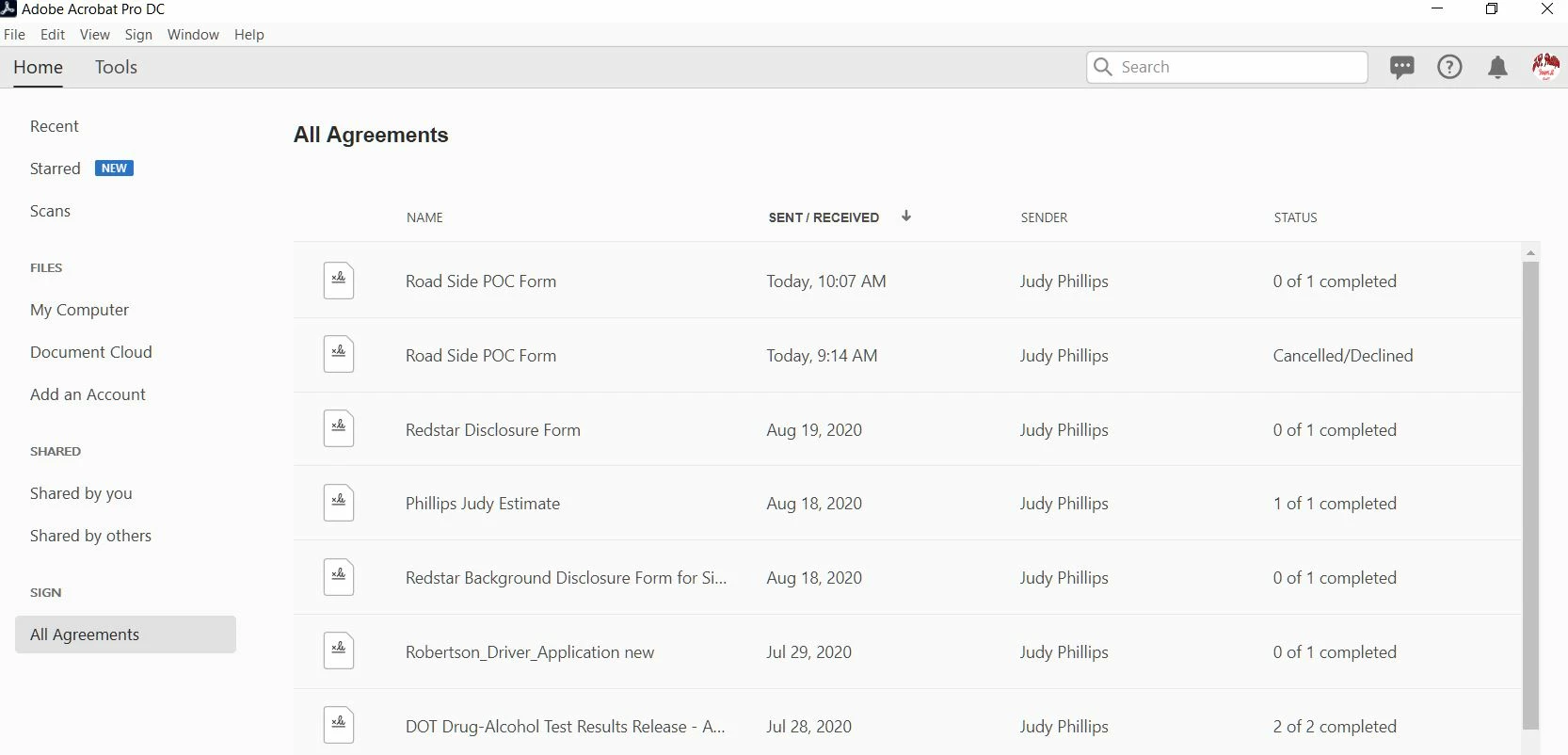Screen dimensions: 1568x755
Task: Click the document icon for the 9:14 AM Road Side POC Form
Action: (x=339, y=354)
